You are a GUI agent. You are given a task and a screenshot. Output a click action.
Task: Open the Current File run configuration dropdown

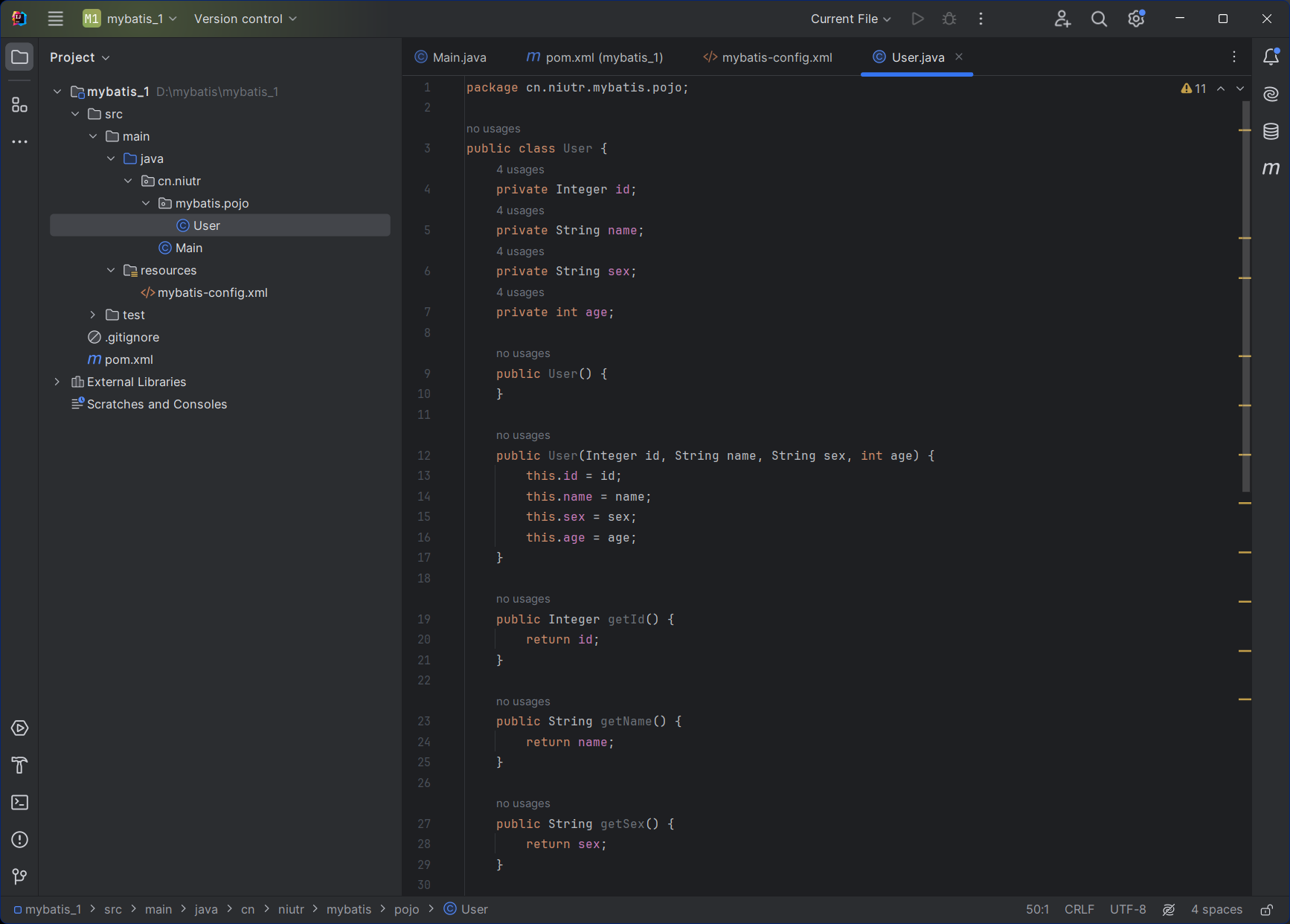pyautogui.click(x=850, y=19)
